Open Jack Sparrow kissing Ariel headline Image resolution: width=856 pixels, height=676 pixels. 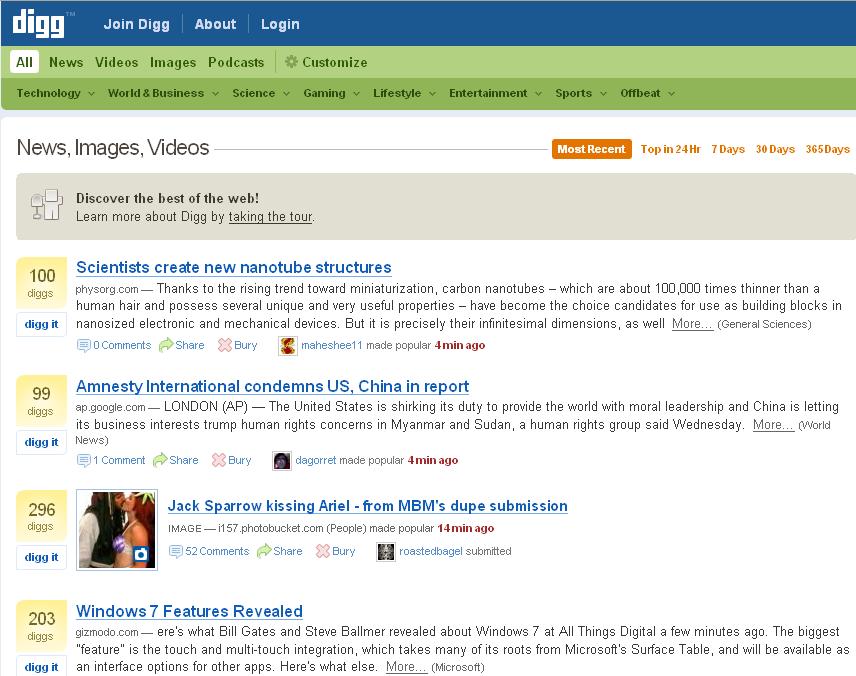(x=367, y=506)
